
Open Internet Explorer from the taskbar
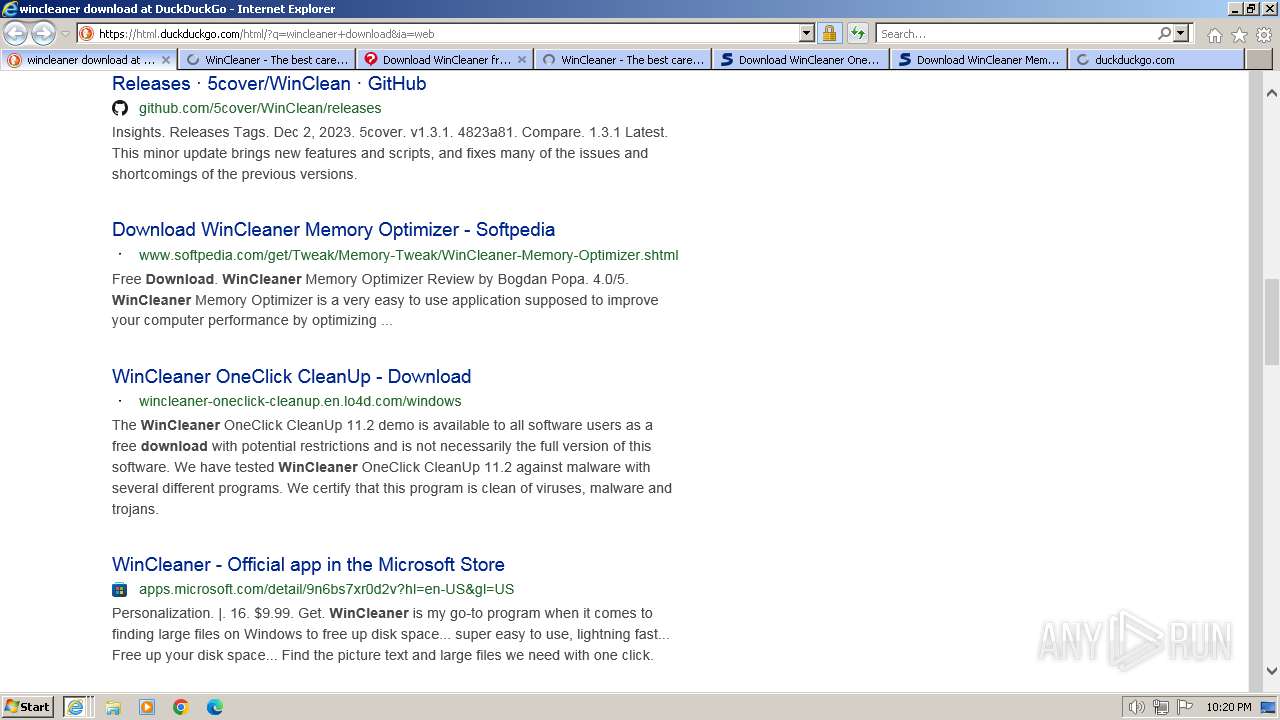[x=76, y=706]
